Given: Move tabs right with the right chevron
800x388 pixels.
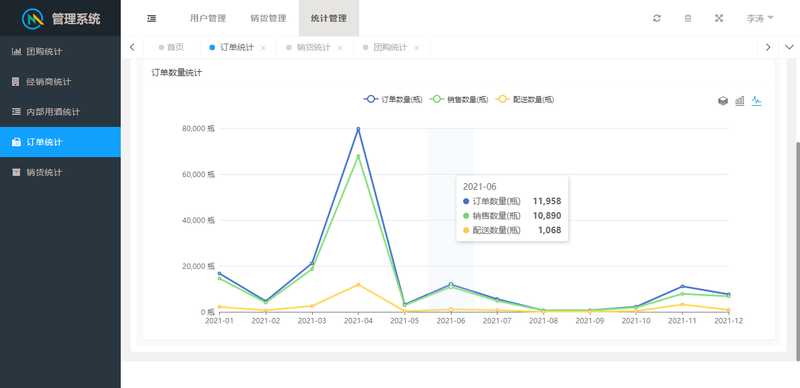Looking at the screenshot, I should point(768,47).
